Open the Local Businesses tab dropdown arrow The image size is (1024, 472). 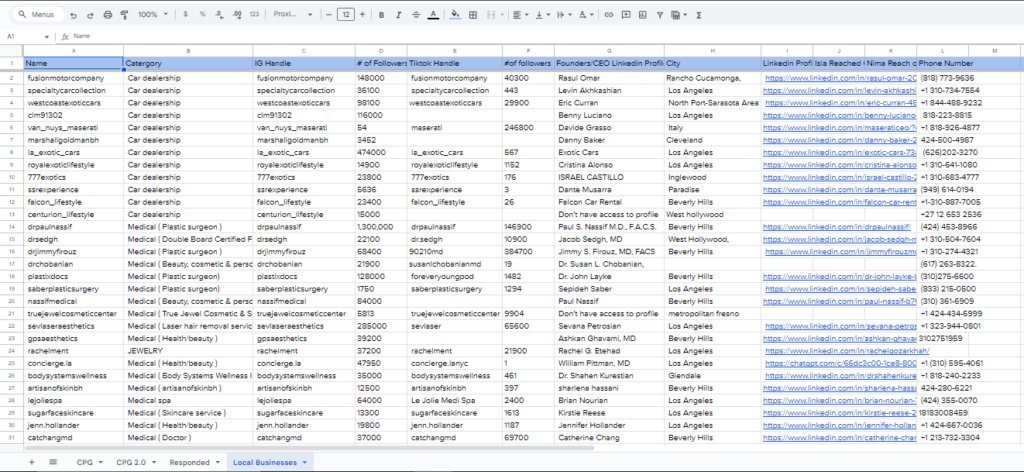[304, 462]
